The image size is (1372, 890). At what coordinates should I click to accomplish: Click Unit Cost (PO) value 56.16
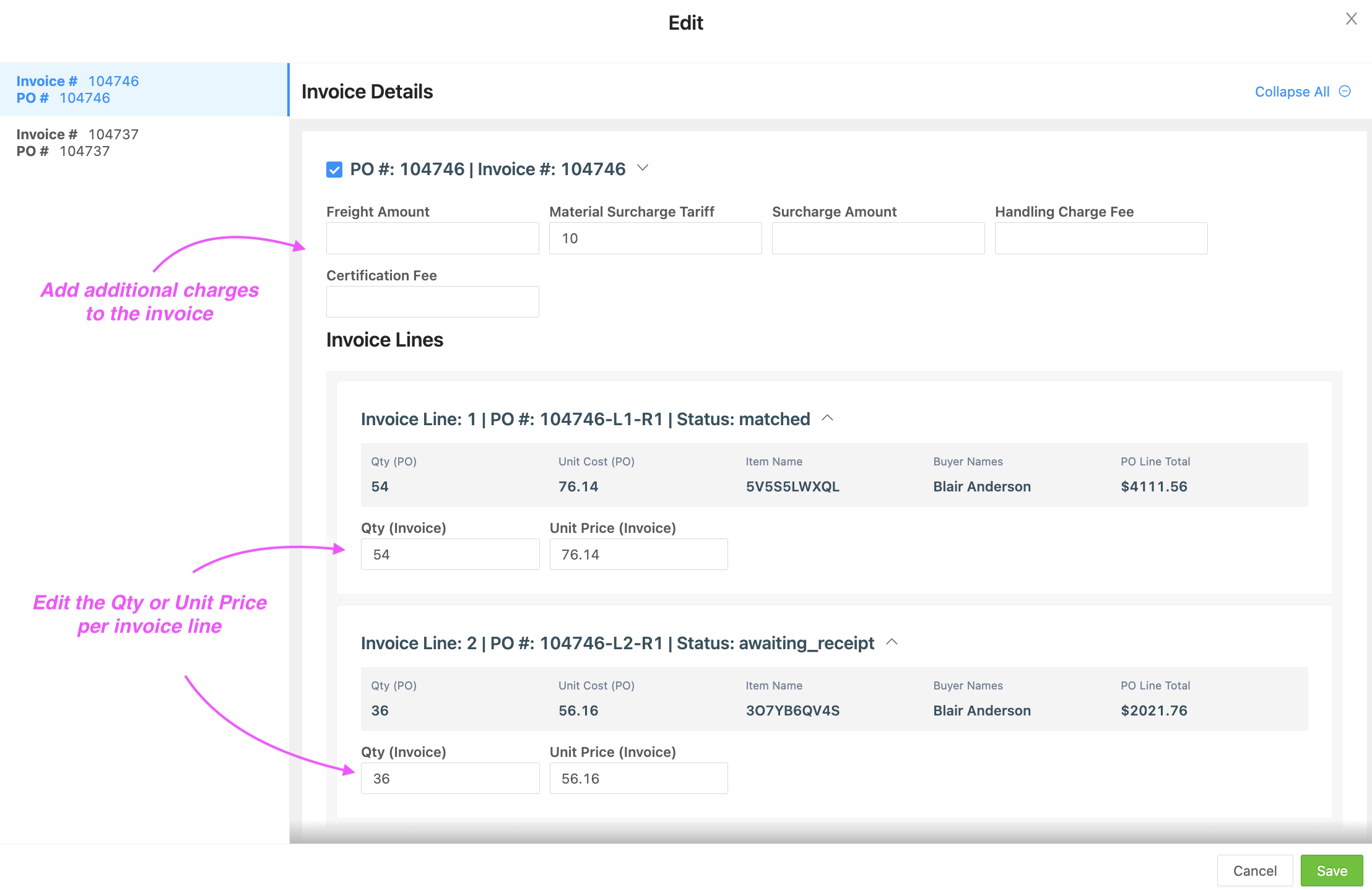coord(578,711)
